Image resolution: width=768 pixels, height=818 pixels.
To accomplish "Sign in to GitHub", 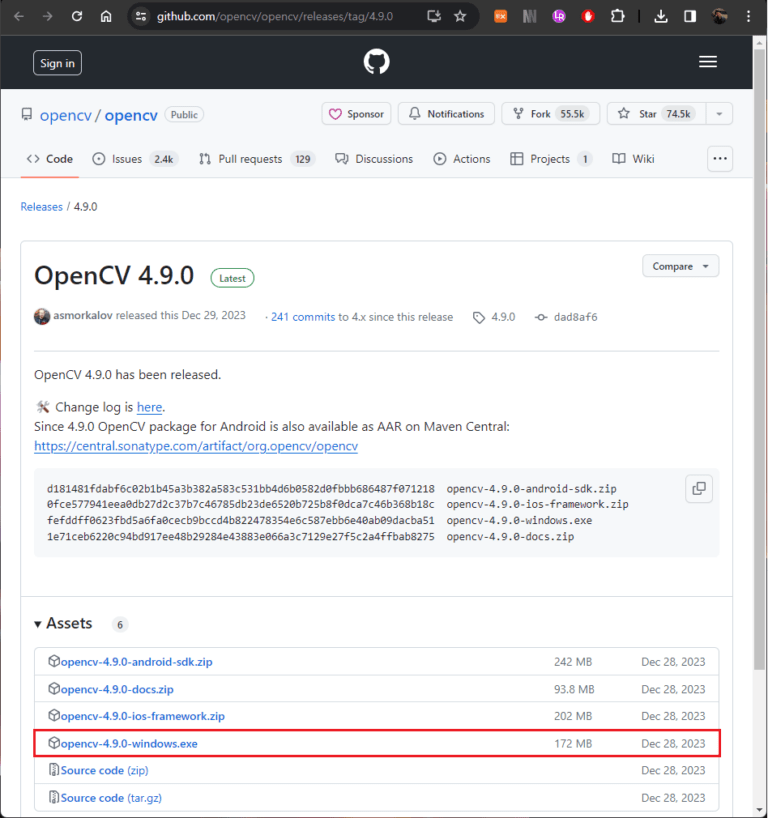I will [57, 62].
